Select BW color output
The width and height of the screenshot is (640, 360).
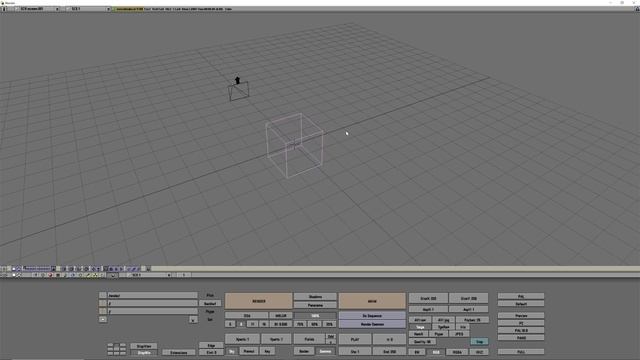coord(417,352)
